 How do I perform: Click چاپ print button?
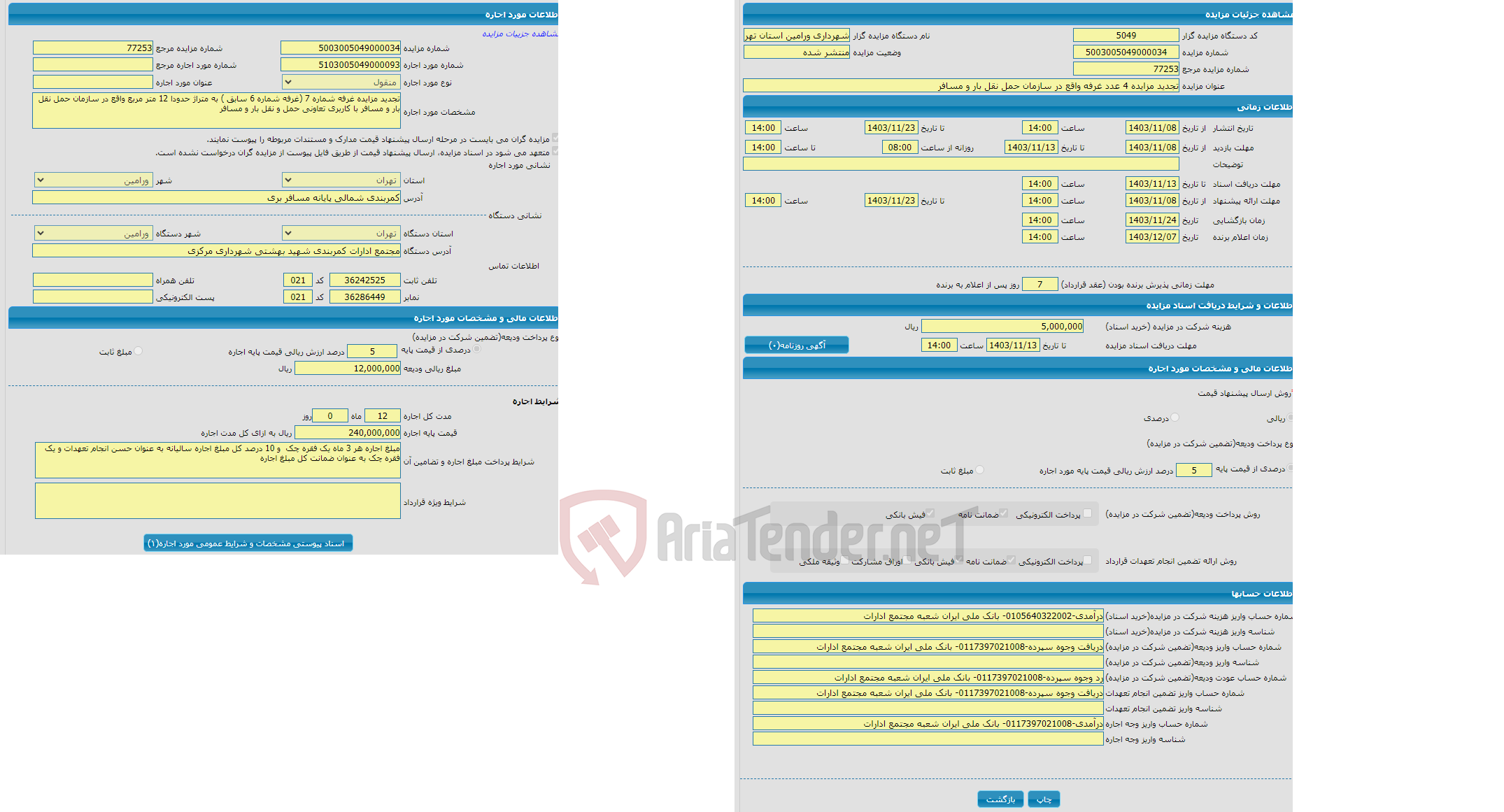pyautogui.click(x=1044, y=798)
